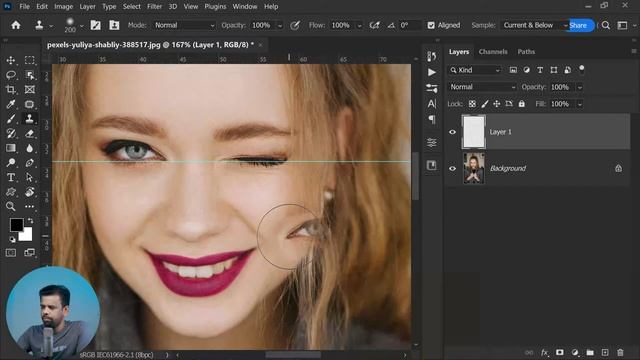This screenshot has height=360, width=640.
Task: Add a layer mask
Action: pos(560,352)
